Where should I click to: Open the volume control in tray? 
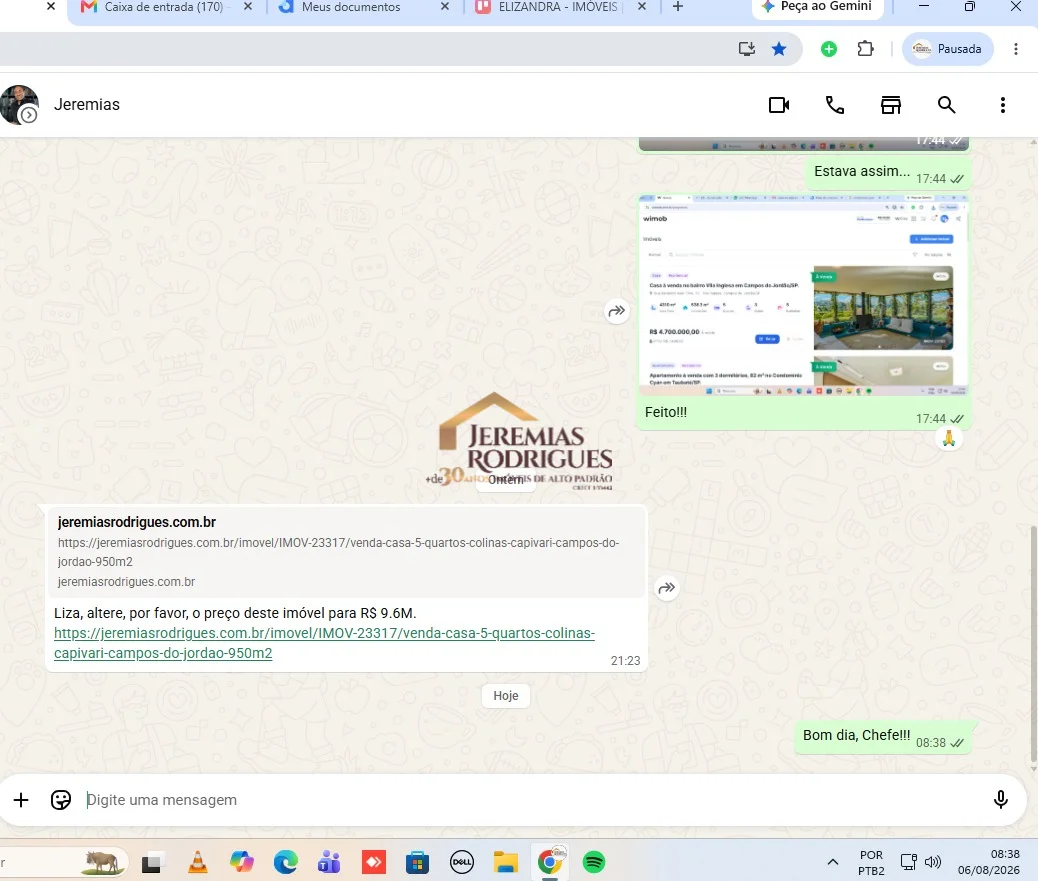point(933,861)
